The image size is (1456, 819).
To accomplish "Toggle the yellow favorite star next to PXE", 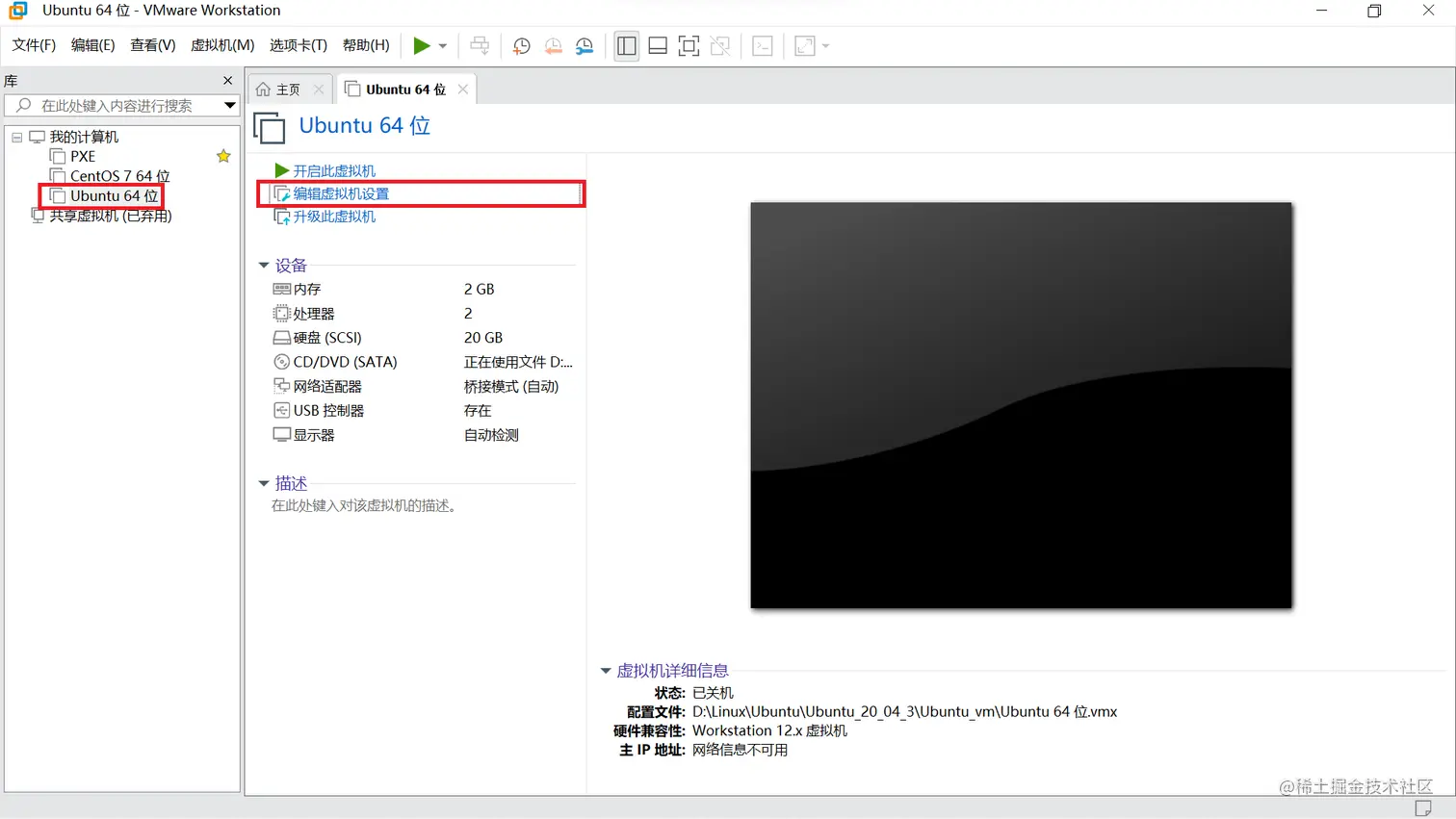I will point(222,155).
